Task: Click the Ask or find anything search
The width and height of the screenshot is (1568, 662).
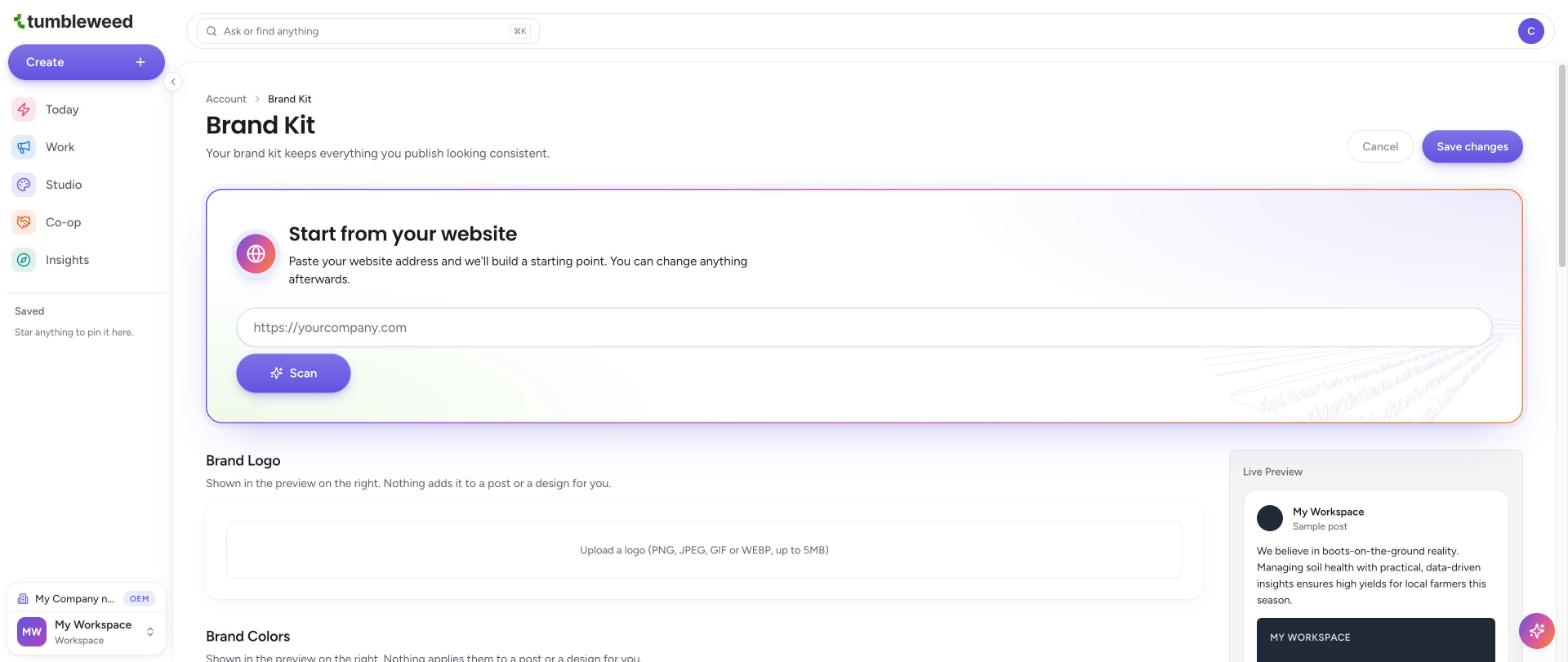Action: (x=368, y=31)
